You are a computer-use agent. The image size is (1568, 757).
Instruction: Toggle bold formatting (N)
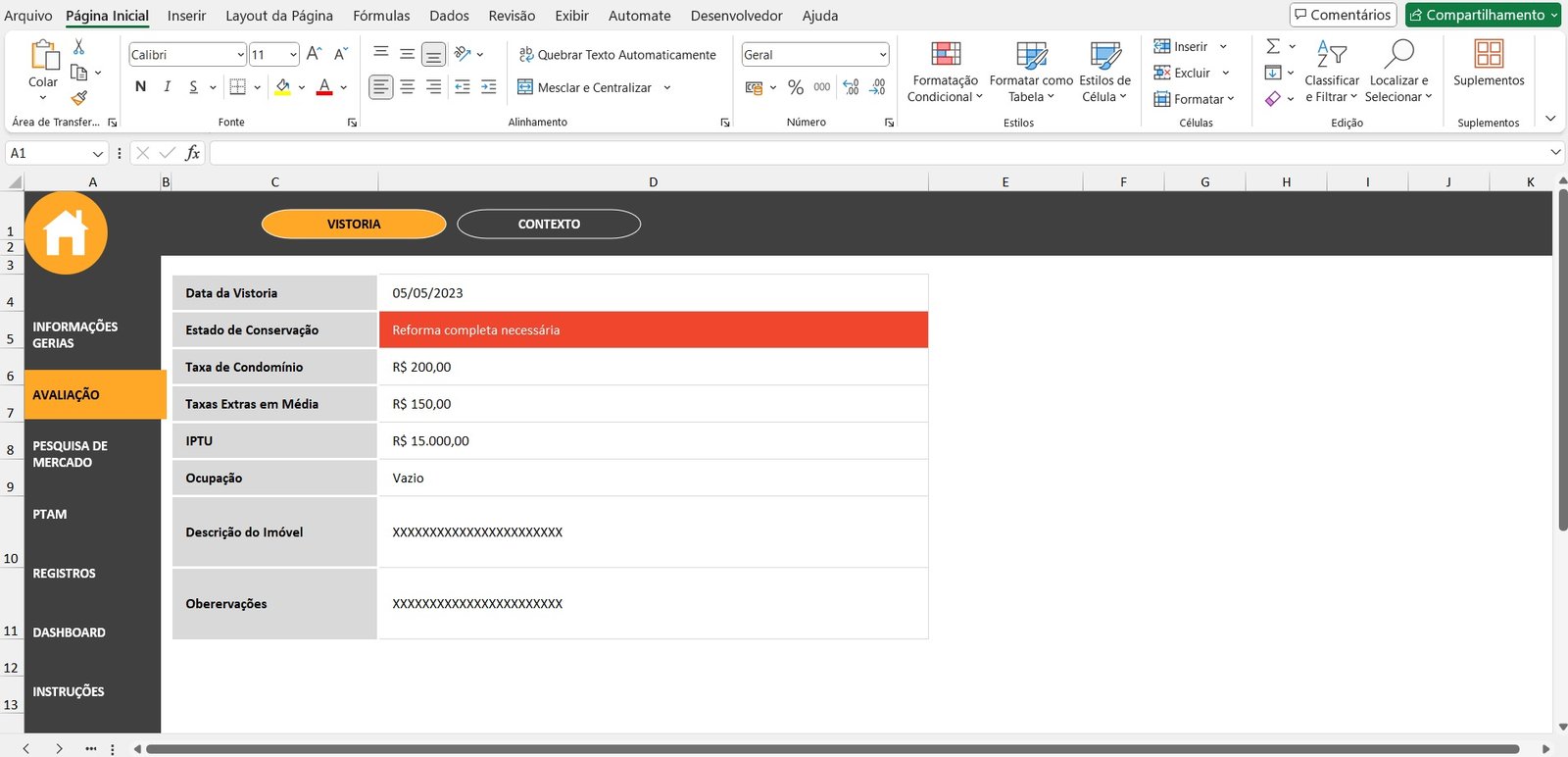click(140, 87)
